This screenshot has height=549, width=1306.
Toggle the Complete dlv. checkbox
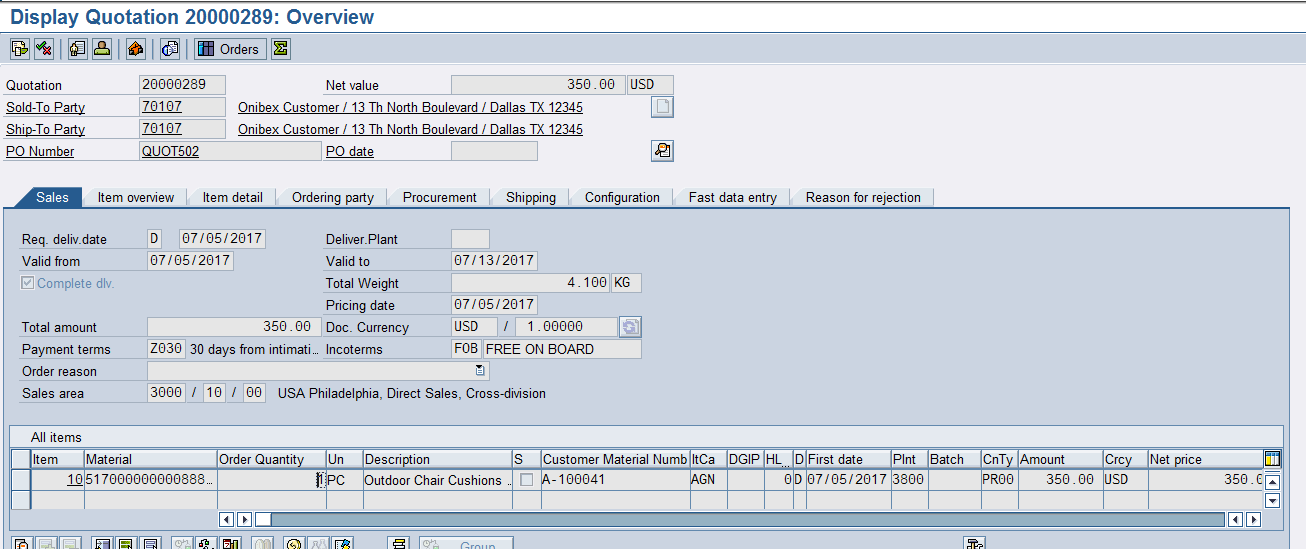(28, 283)
